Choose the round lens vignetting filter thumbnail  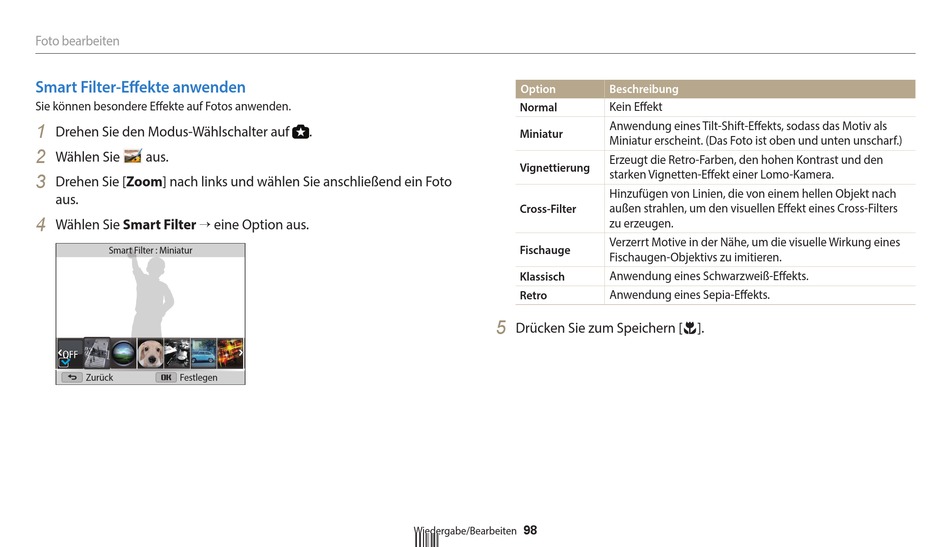[123, 353]
